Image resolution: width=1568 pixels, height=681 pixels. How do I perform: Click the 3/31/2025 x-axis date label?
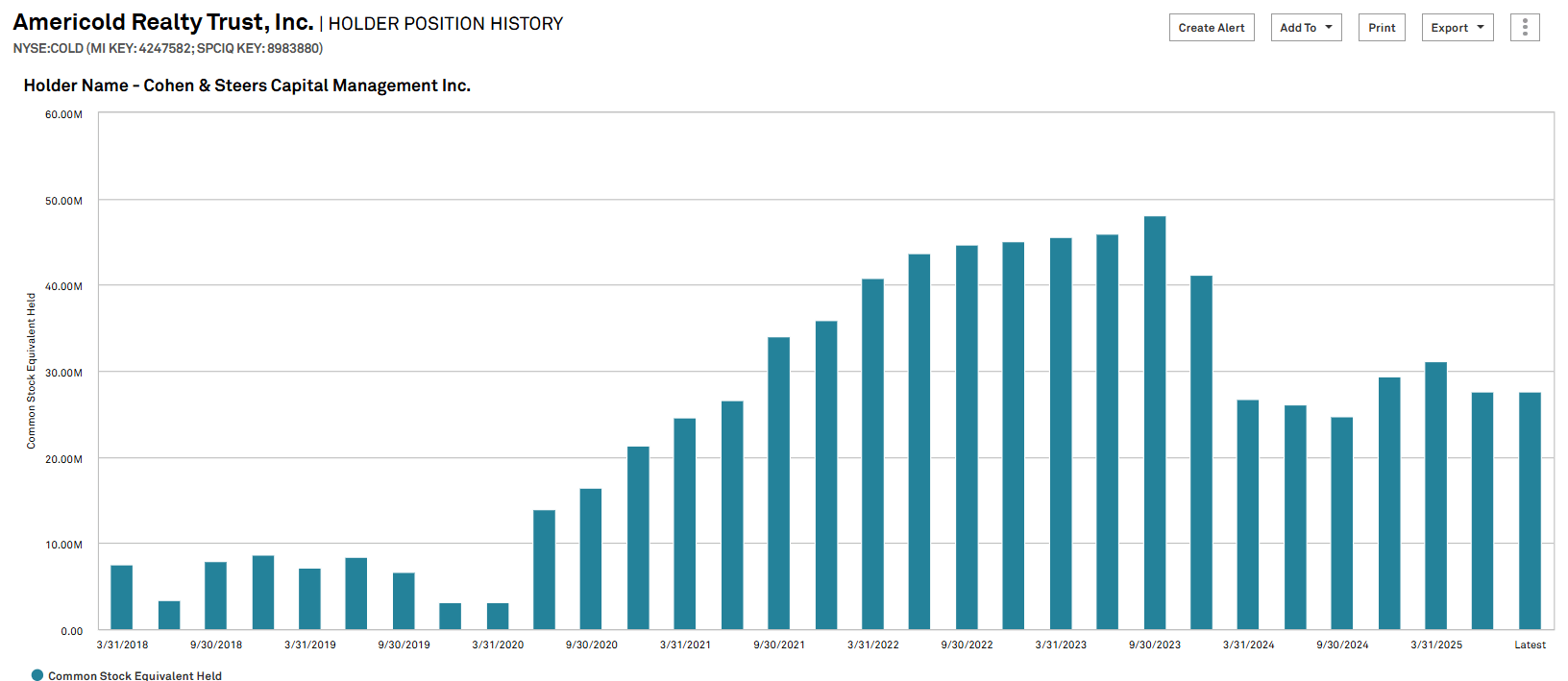pyautogui.click(x=1436, y=645)
